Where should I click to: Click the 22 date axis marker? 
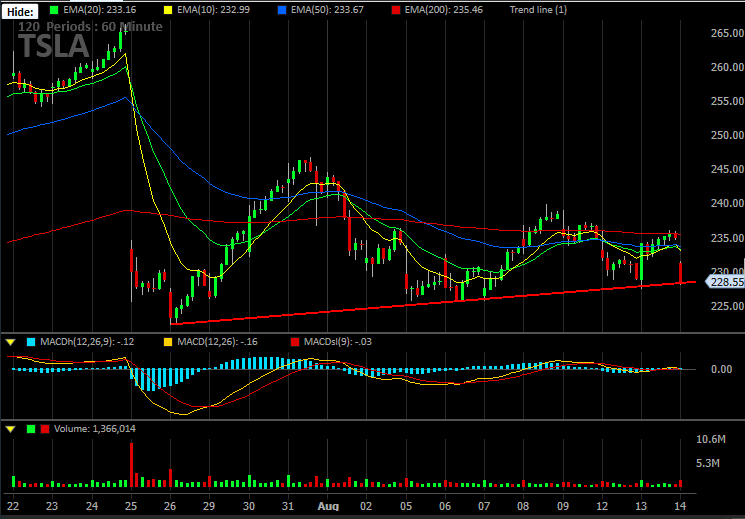[x=13, y=505]
